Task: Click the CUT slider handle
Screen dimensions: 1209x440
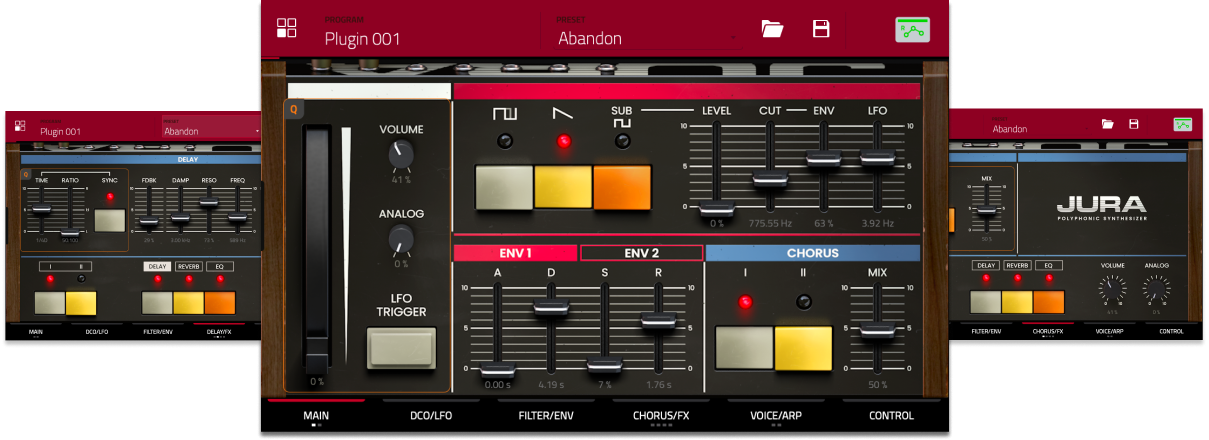Action: pyautogui.click(x=769, y=179)
